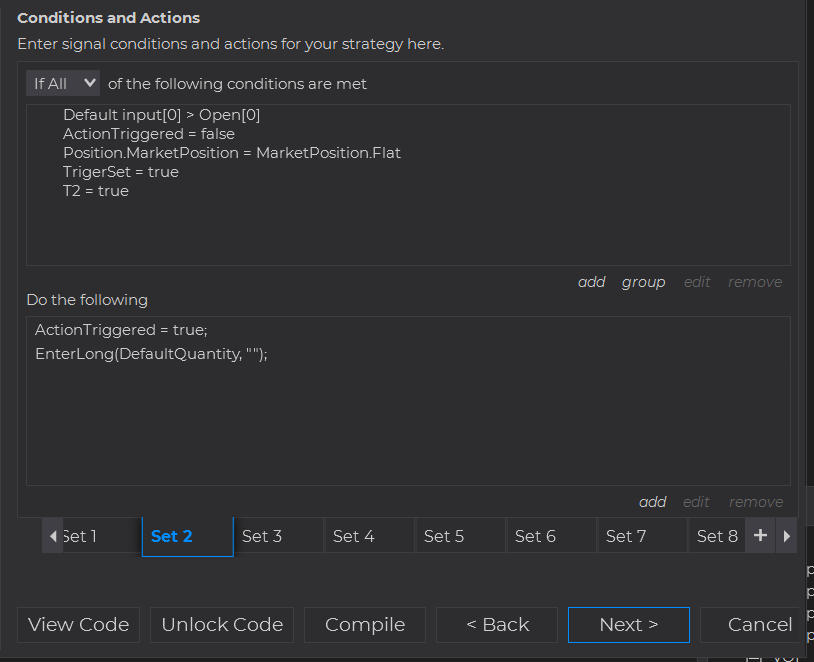Image resolution: width=814 pixels, height=662 pixels.
Task: Click the plus icon to add set
Action: (760, 536)
